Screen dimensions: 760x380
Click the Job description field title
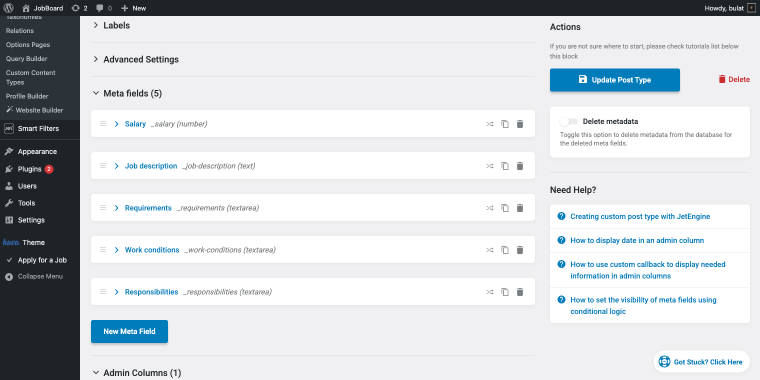pyautogui.click(x=151, y=166)
